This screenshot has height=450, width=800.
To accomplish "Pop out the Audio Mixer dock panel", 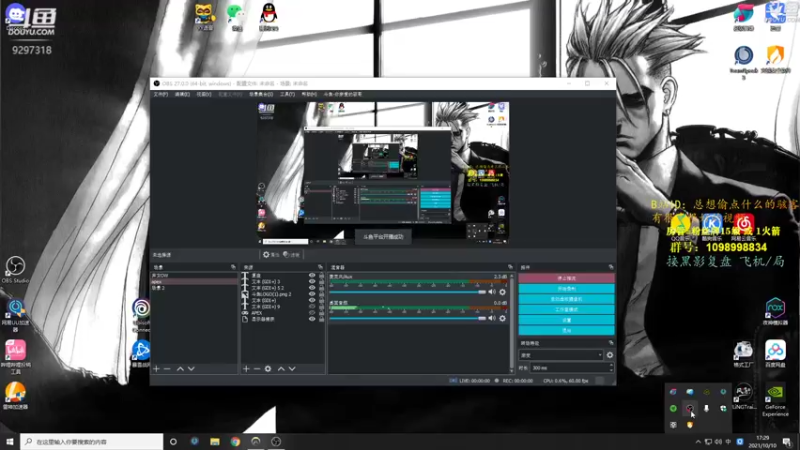I will (x=510, y=267).
